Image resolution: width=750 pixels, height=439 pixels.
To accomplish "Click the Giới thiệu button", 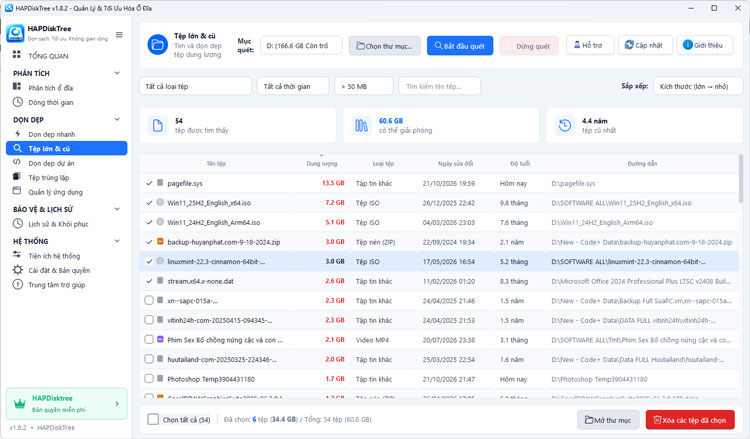I will [705, 45].
